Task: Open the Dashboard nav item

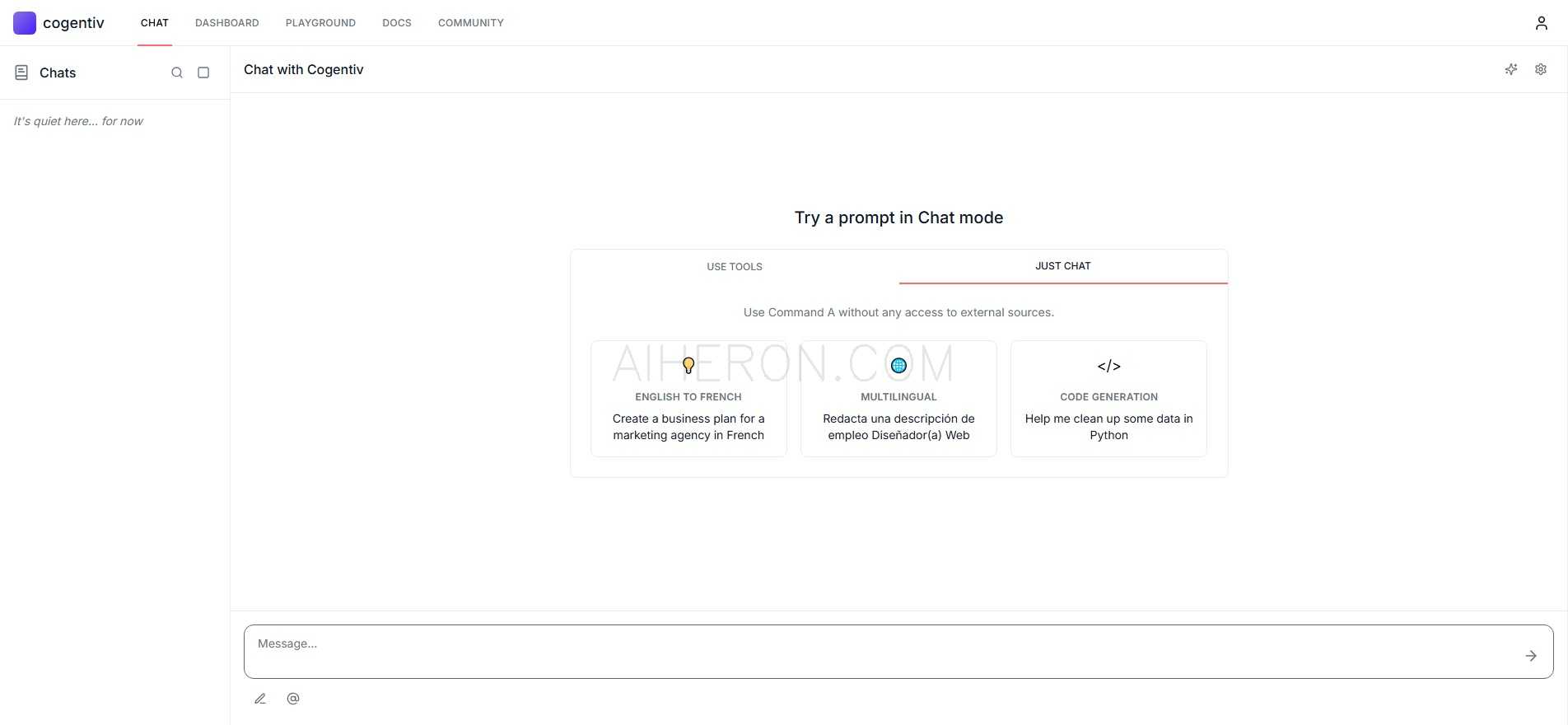Action: [226, 23]
